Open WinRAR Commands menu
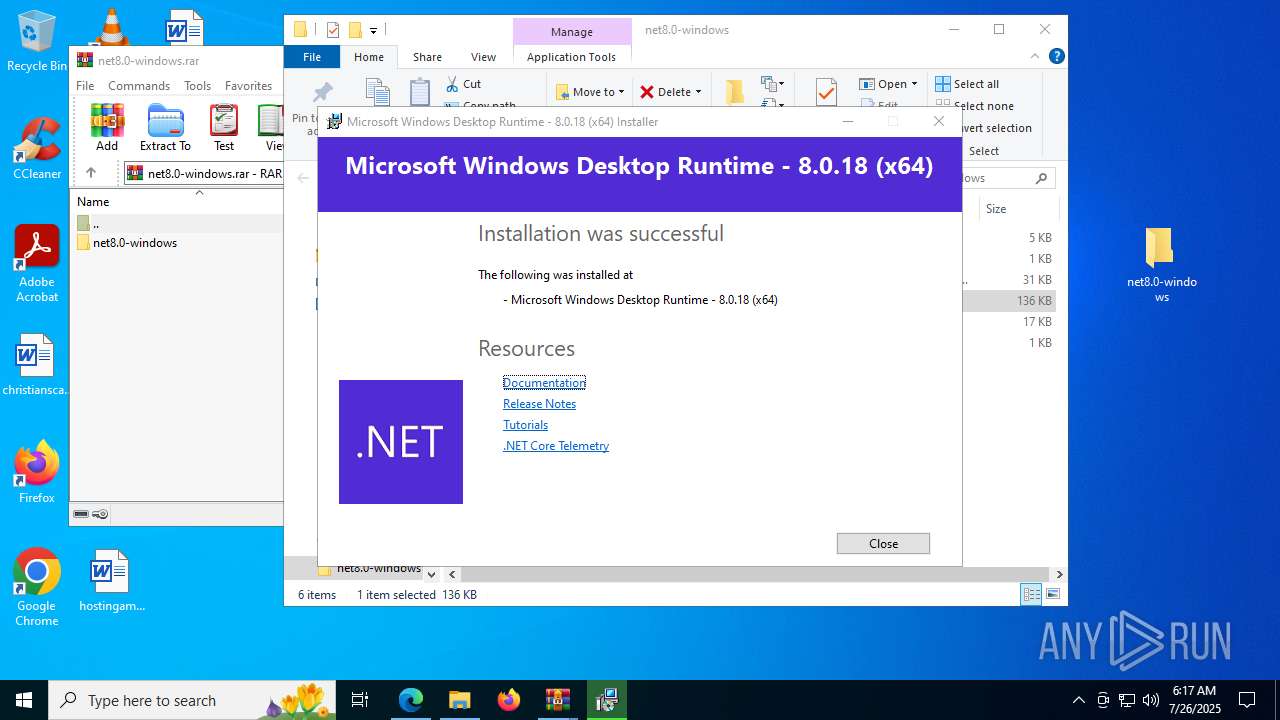This screenshot has height=720, width=1280. (x=139, y=86)
